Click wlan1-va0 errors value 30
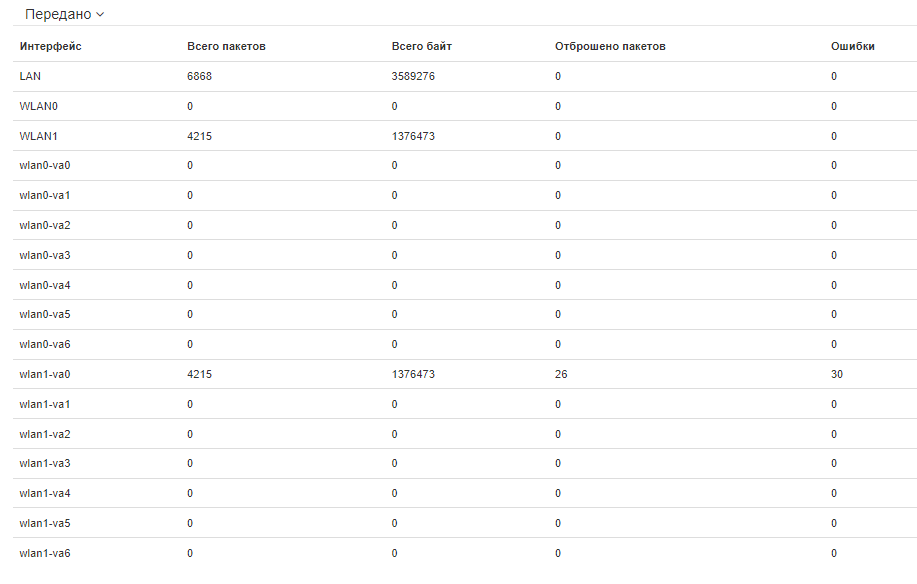917x584 pixels. tap(837, 374)
